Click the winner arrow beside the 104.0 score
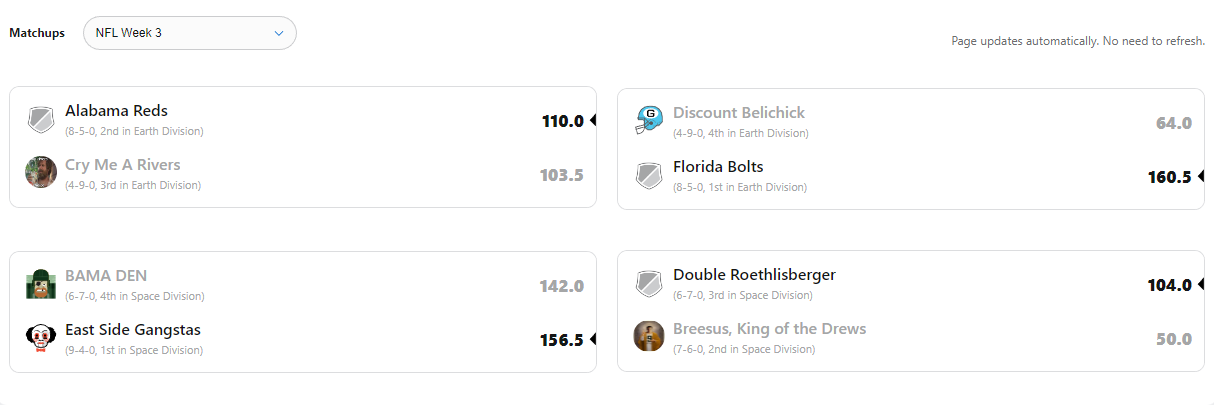This screenshot has height=405, width=1214. [x=1200, y=285]
